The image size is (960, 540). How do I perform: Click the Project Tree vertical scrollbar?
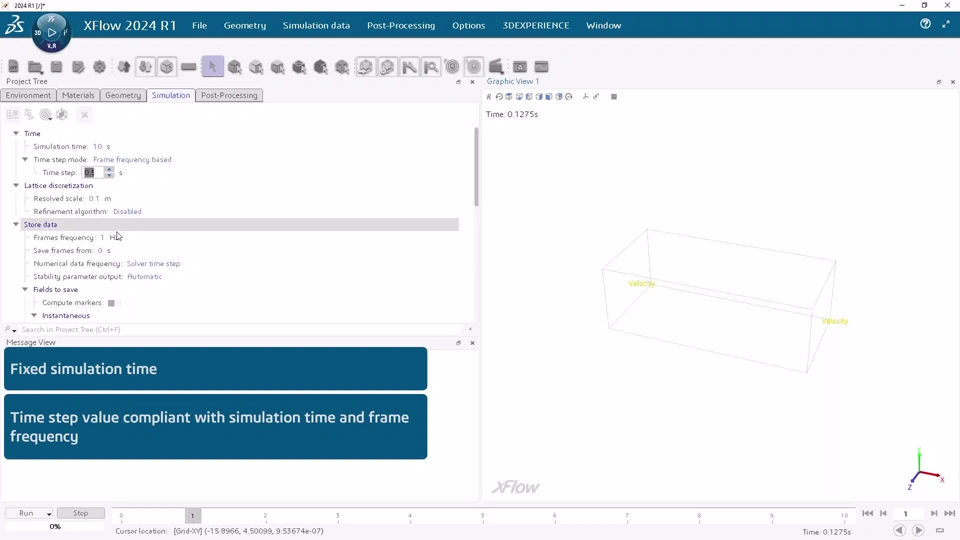pos(476,167)
